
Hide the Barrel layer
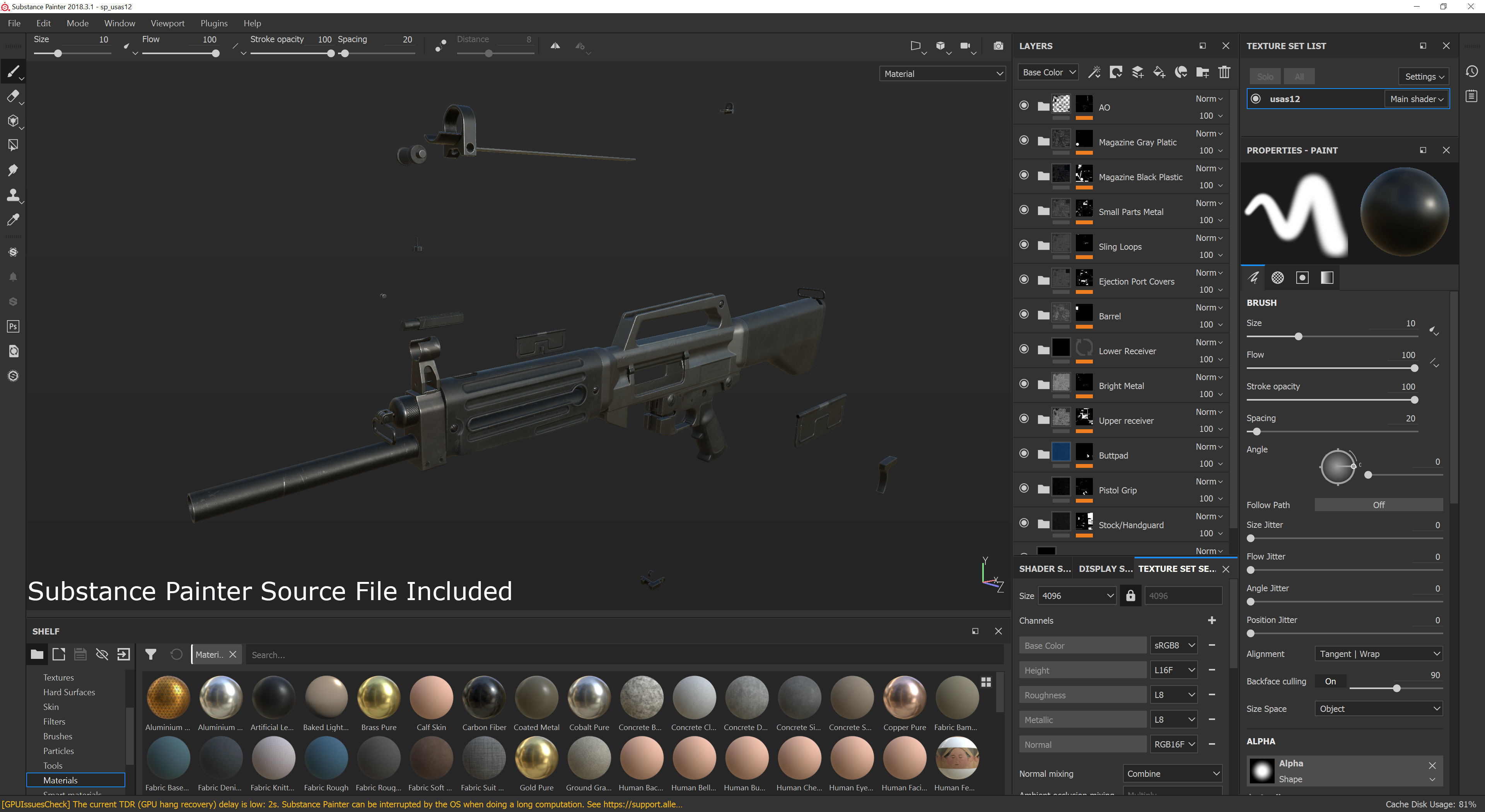[1024, 314]
